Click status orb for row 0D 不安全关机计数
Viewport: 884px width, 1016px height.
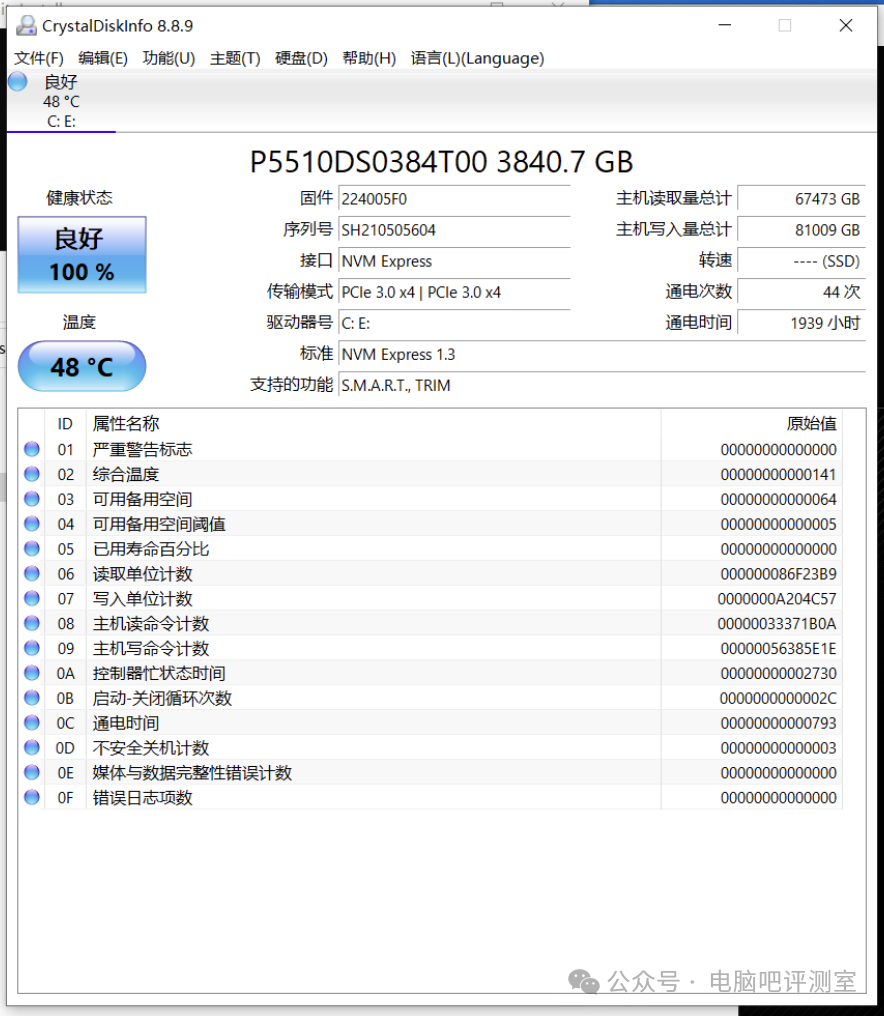click(32, 748)
